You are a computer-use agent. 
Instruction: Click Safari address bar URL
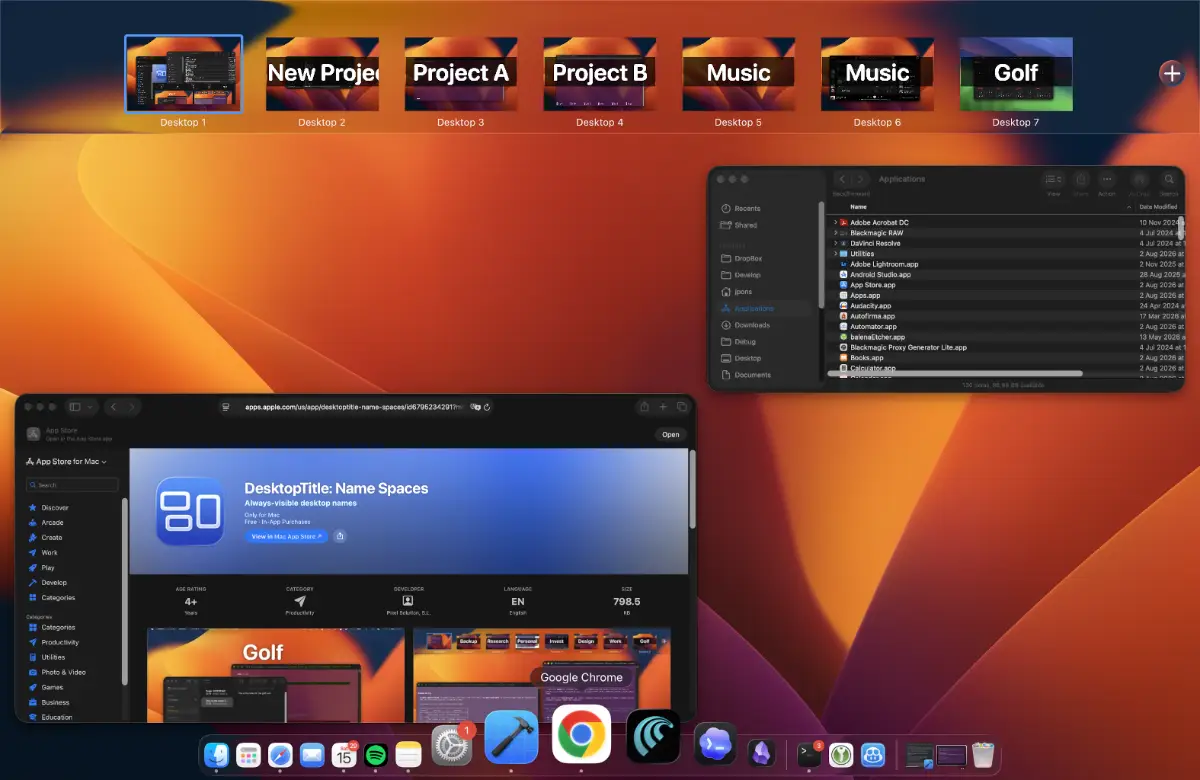click(x=354, y=407)
